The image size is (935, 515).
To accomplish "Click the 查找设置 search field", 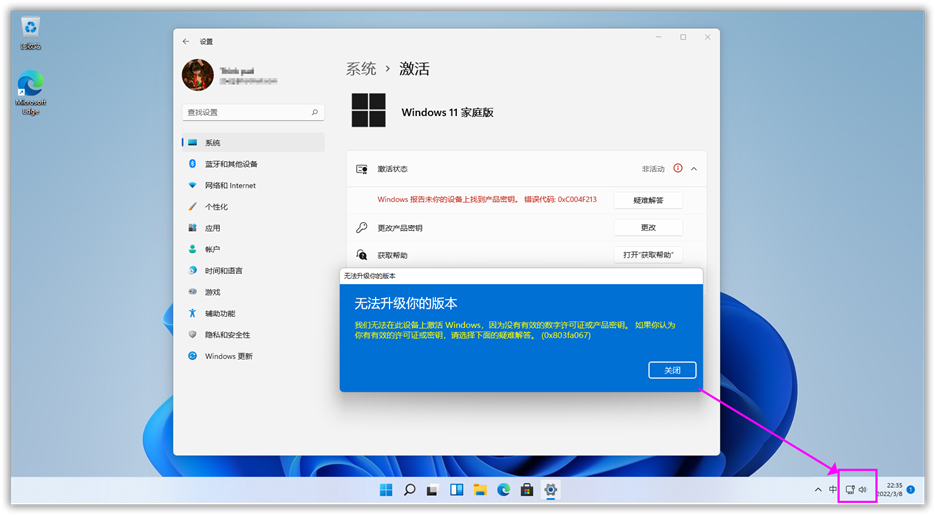I will coord(252,113).
